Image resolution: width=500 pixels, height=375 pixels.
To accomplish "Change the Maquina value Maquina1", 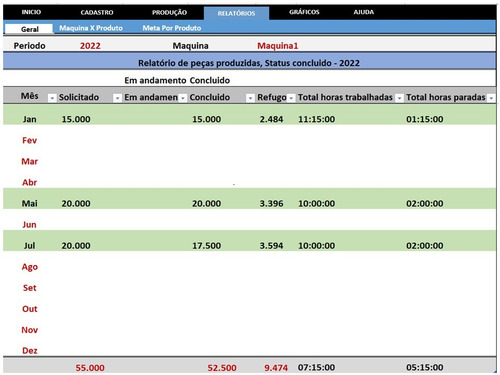I will (278, 46).
